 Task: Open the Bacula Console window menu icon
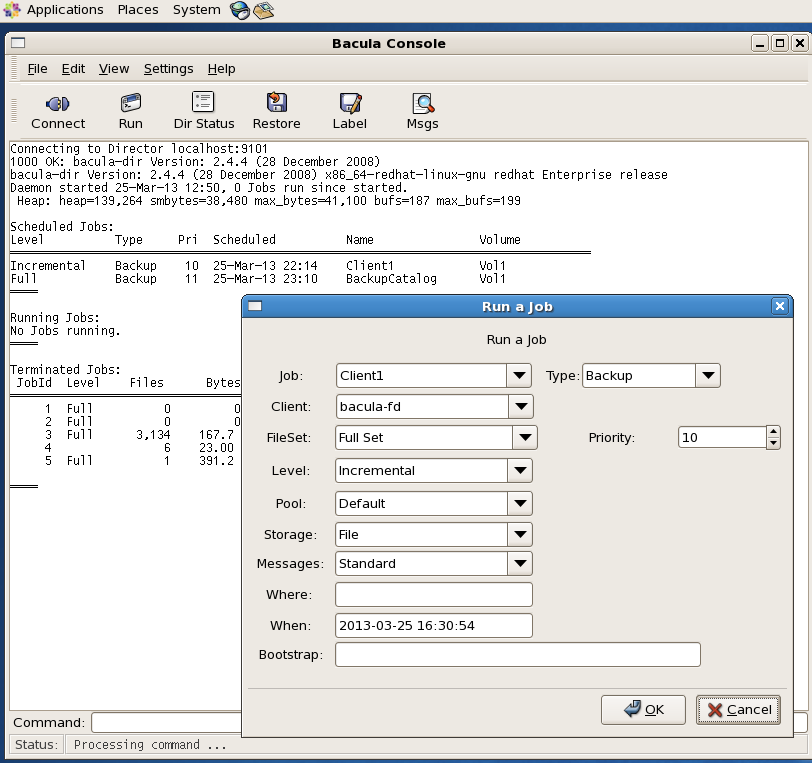18,43
